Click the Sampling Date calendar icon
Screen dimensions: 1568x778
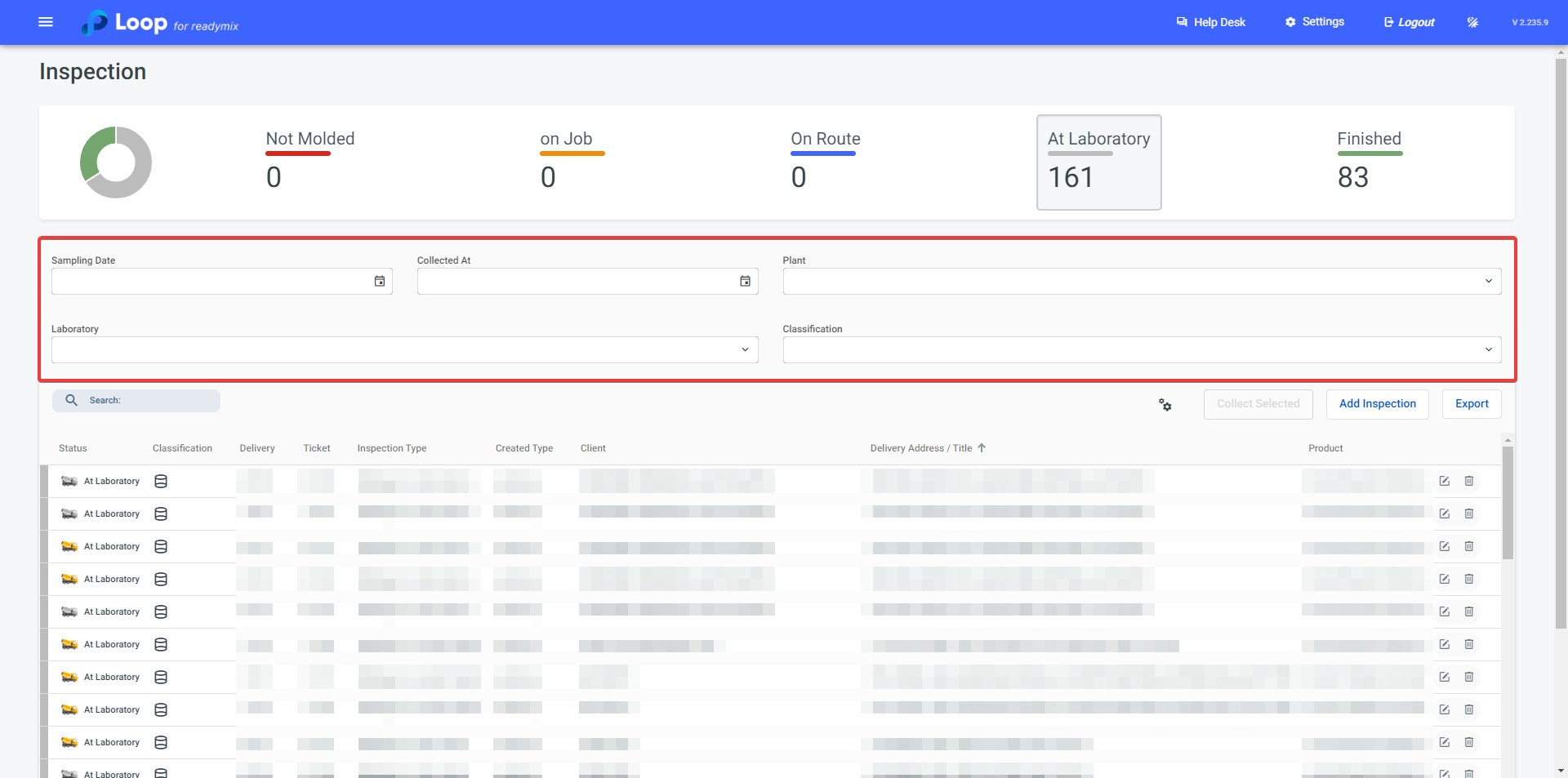380,282
